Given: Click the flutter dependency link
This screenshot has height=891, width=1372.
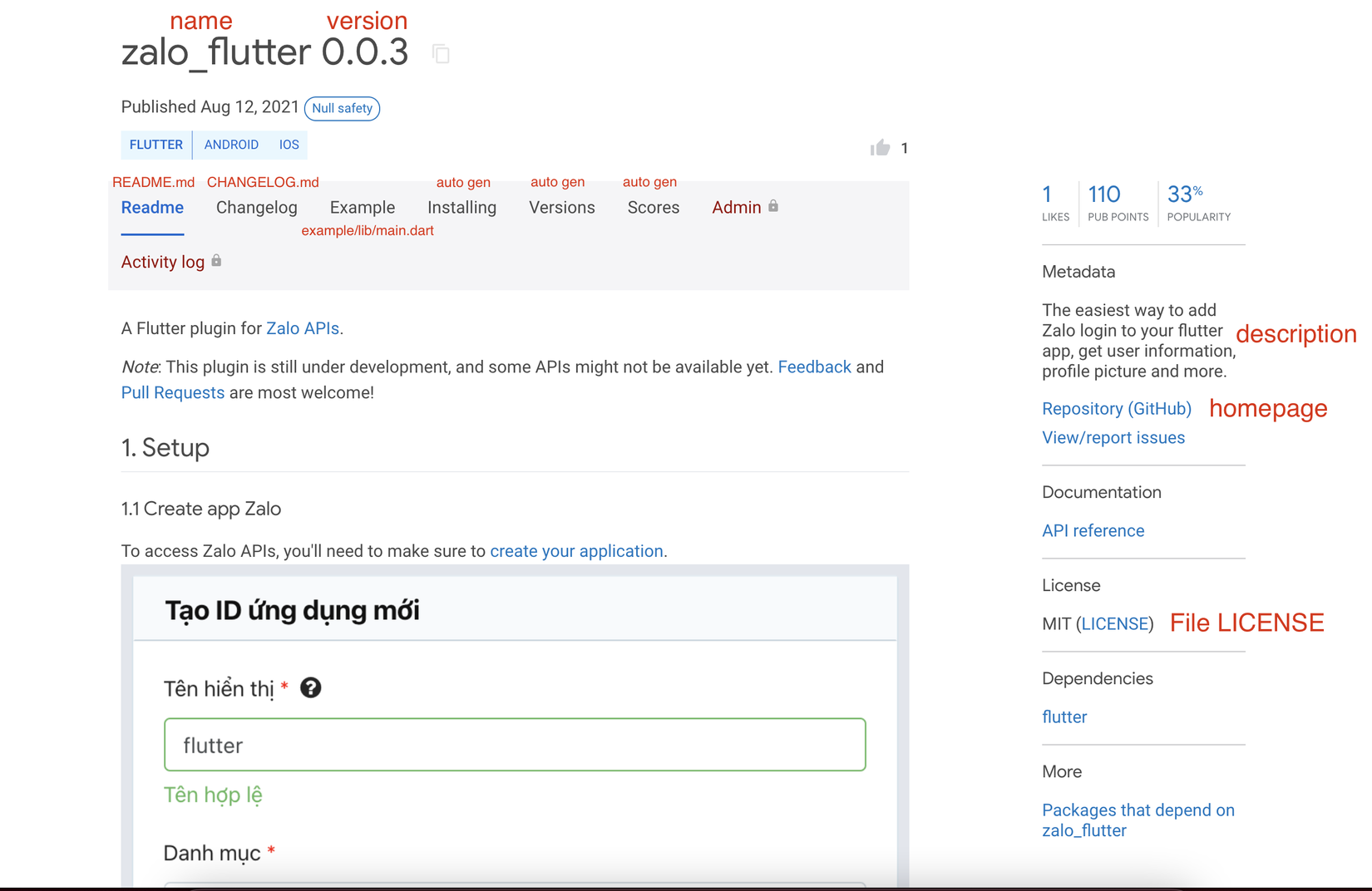Looking at the screenshot, I should pos(1064,716).
